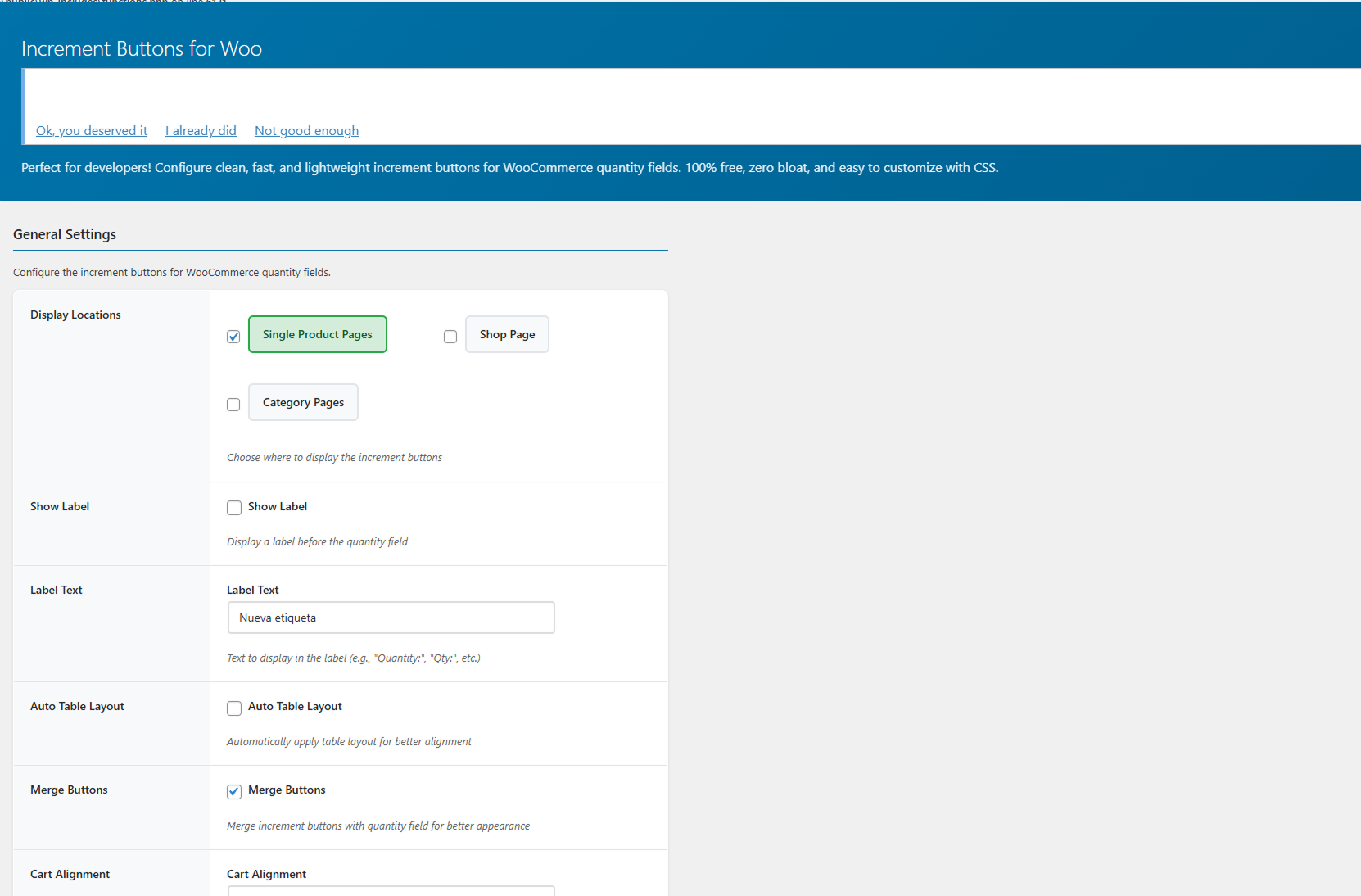Open the Cart Alignment dropdown at the bottom
This screenshot has width=1361, height=896.
click(x=391, y=890)
